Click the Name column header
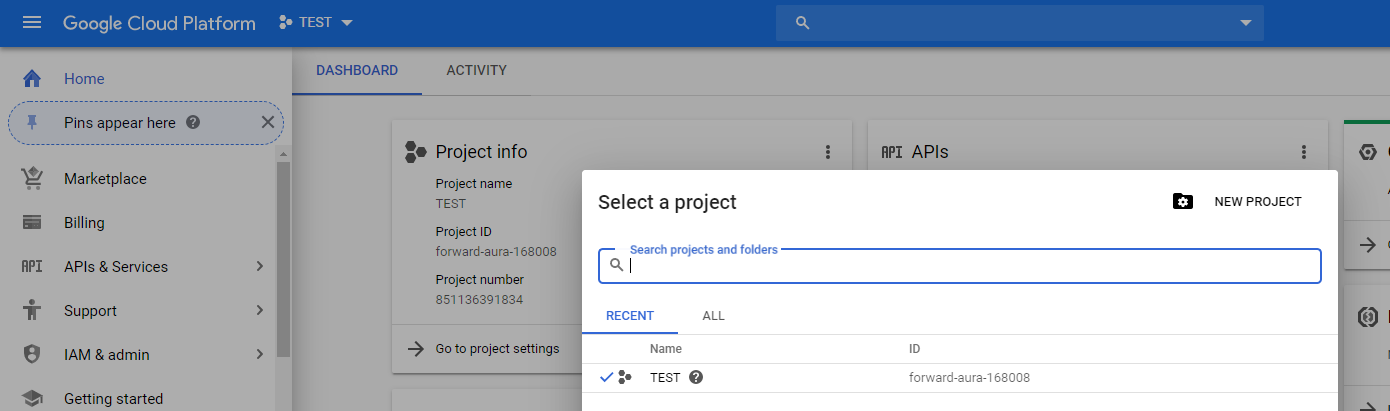 [x=666, y=349]
